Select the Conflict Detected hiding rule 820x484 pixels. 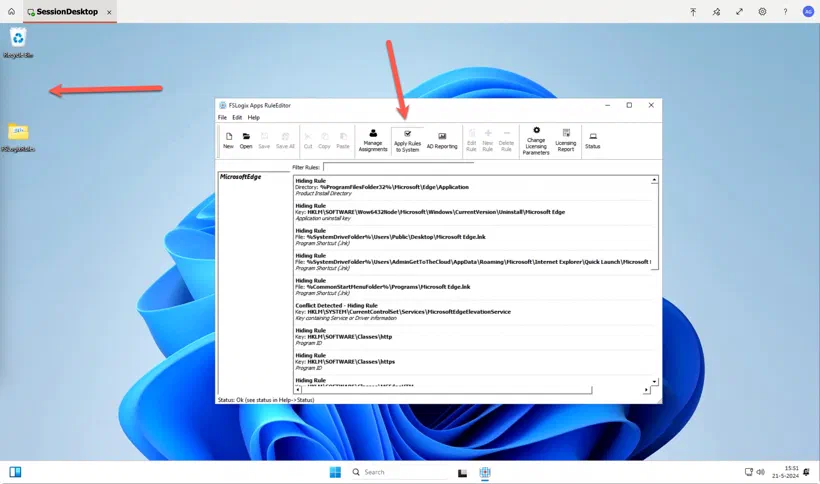tap(475, 312)
